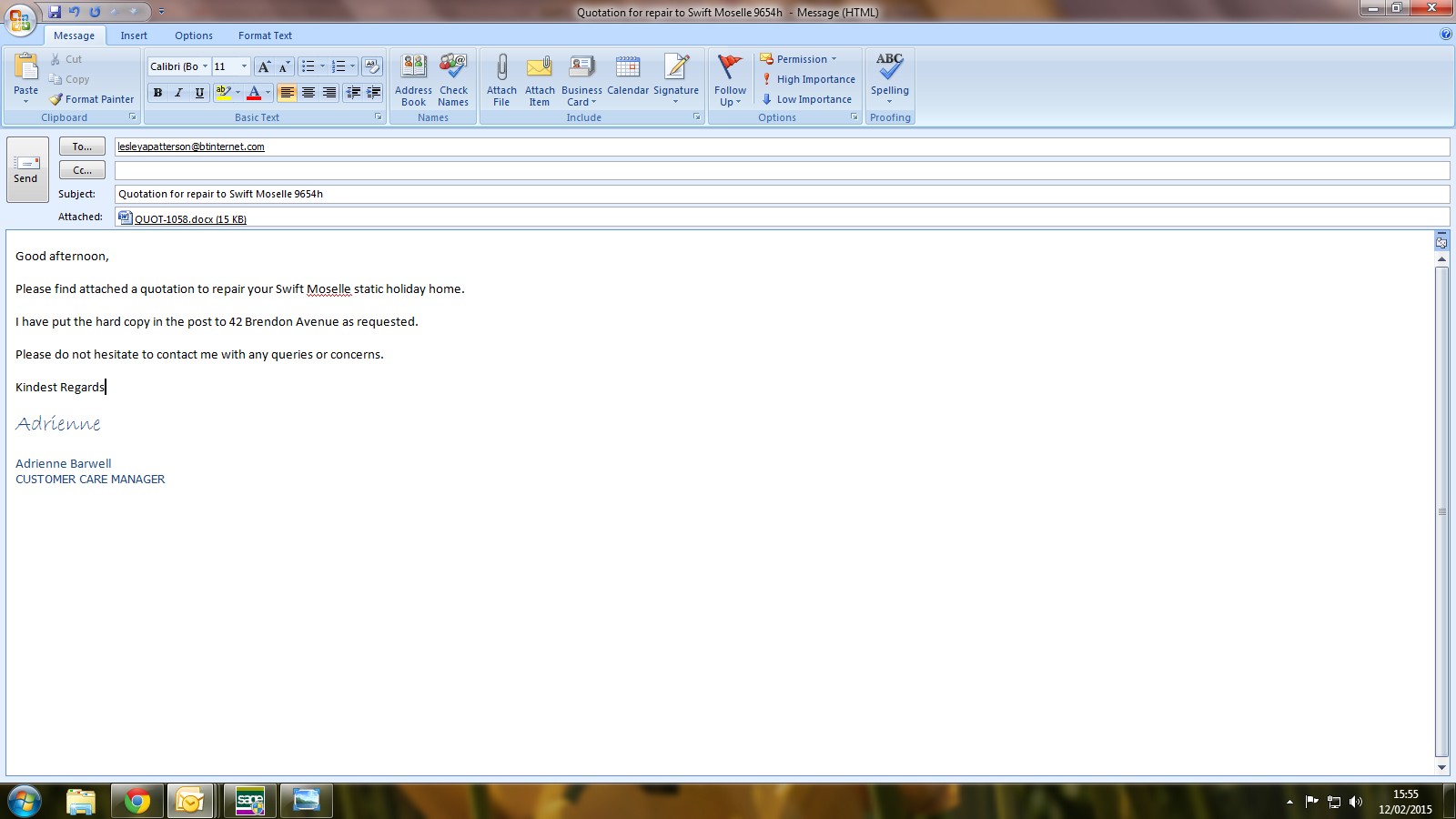Screen dimensions: 1456x819
Task: Click the Attach Item envelope icon
Action: (x=540, y=68)
